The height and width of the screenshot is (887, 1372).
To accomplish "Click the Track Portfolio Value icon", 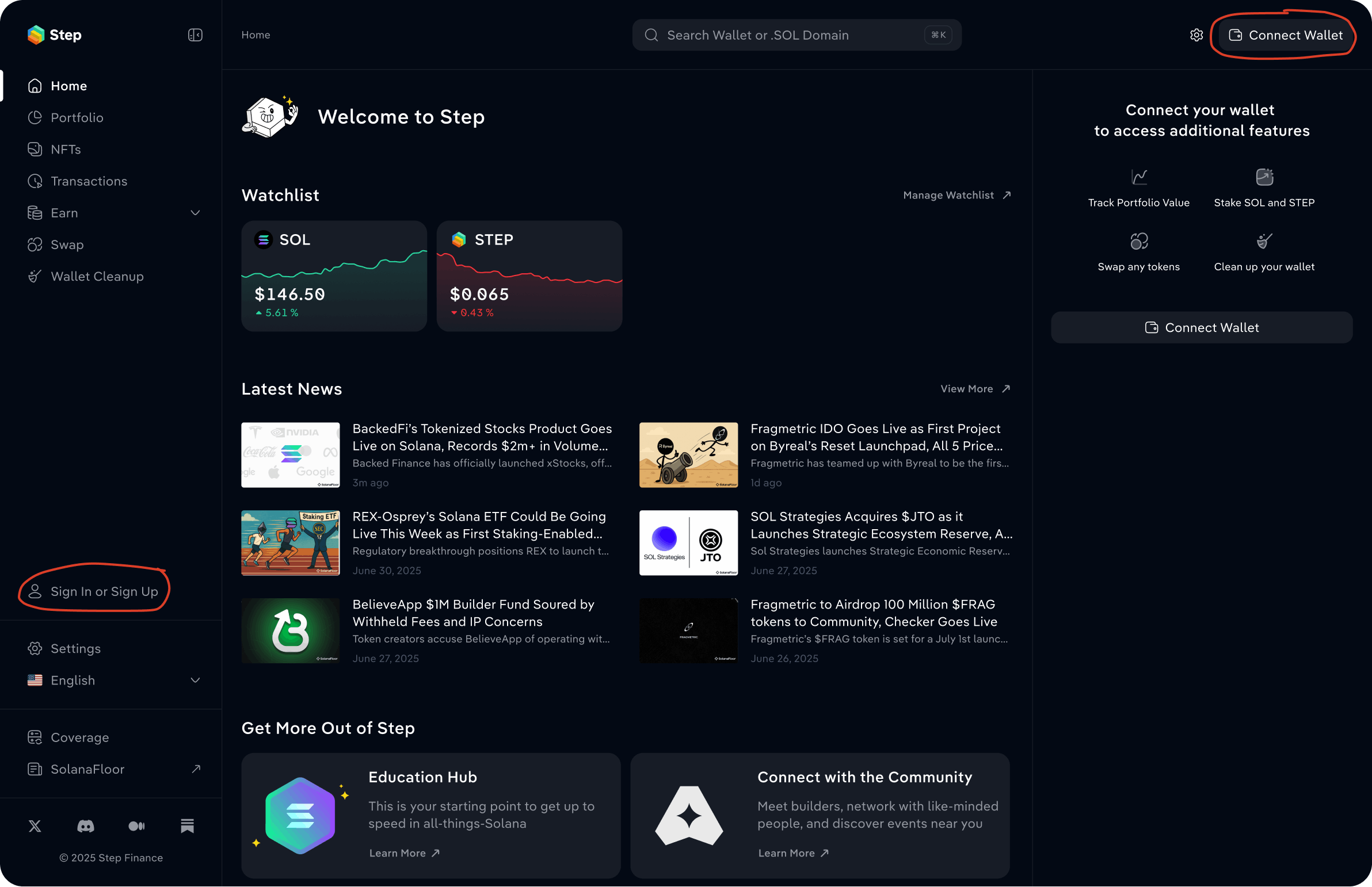I will (x=1139, y=177).
